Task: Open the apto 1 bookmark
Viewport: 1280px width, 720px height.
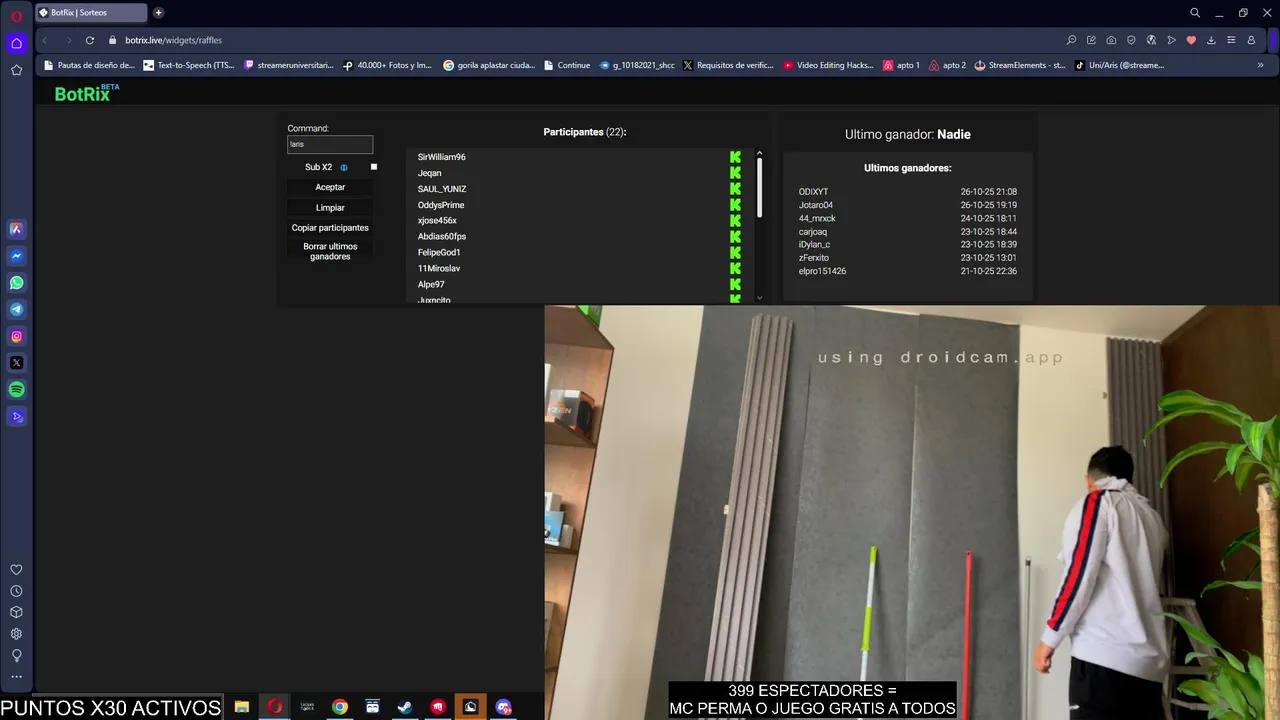Action: (x=901, y=65)
